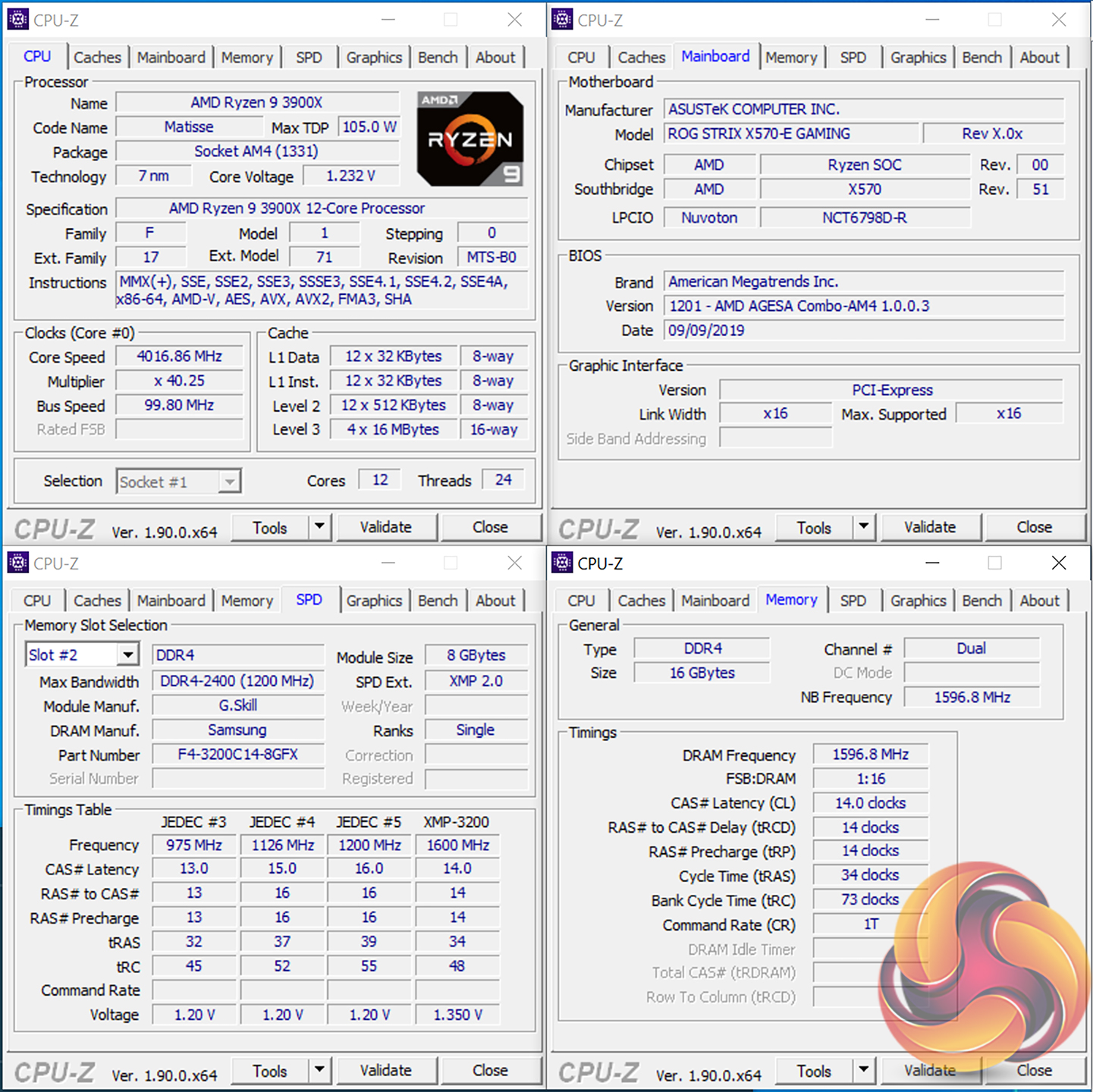Close the Memory tab CPU-Z window
The width and height of the screenshot is (1093, 1092).
[1059, 563]
